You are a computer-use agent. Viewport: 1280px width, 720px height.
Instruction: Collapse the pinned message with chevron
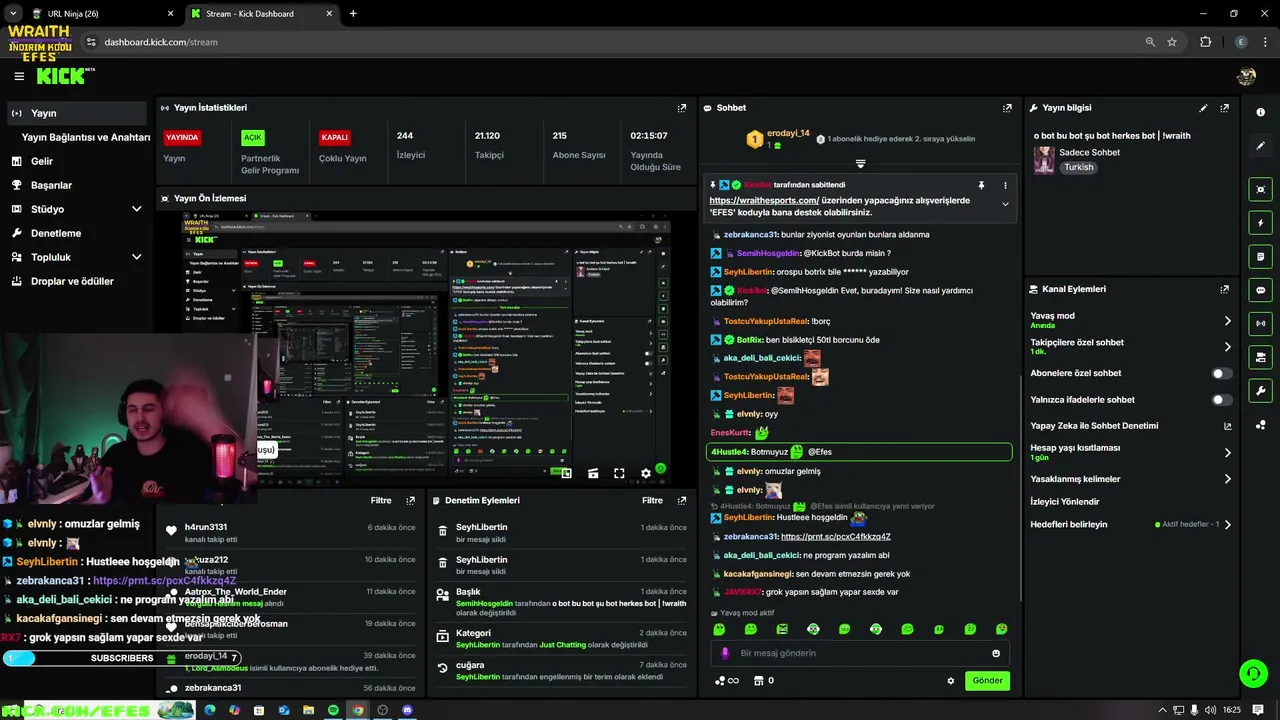click(1005, 204)
